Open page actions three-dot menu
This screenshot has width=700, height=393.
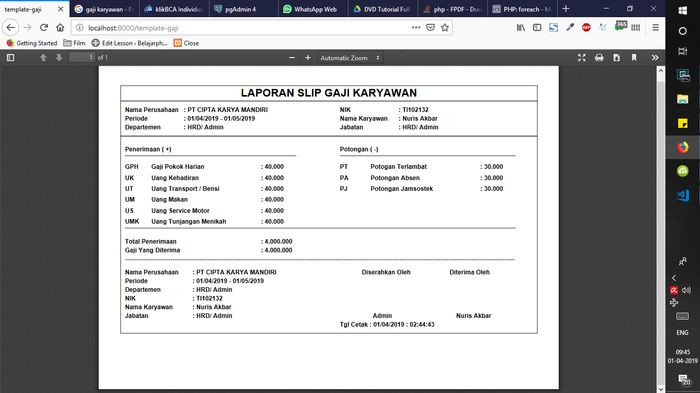coord(416,28)
